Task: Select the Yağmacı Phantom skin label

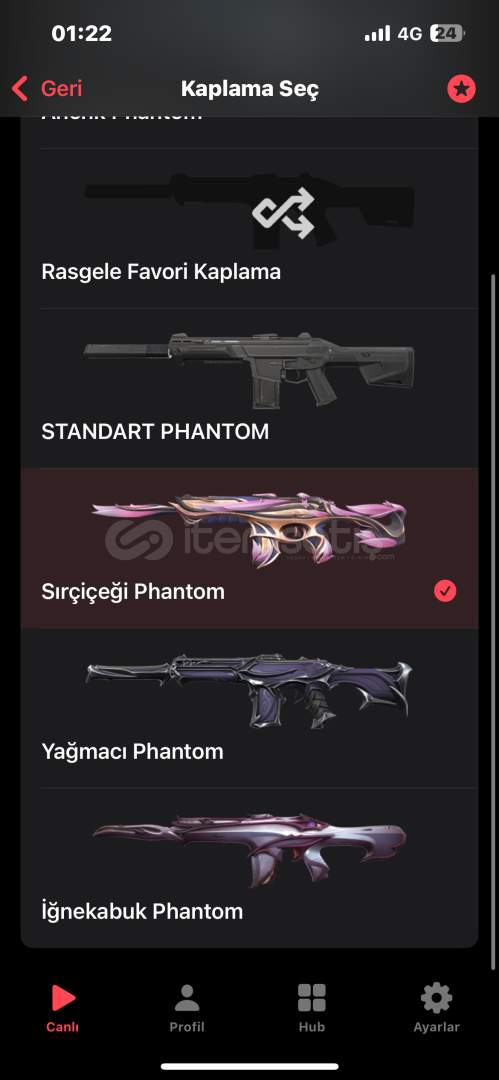Action: 132,751
